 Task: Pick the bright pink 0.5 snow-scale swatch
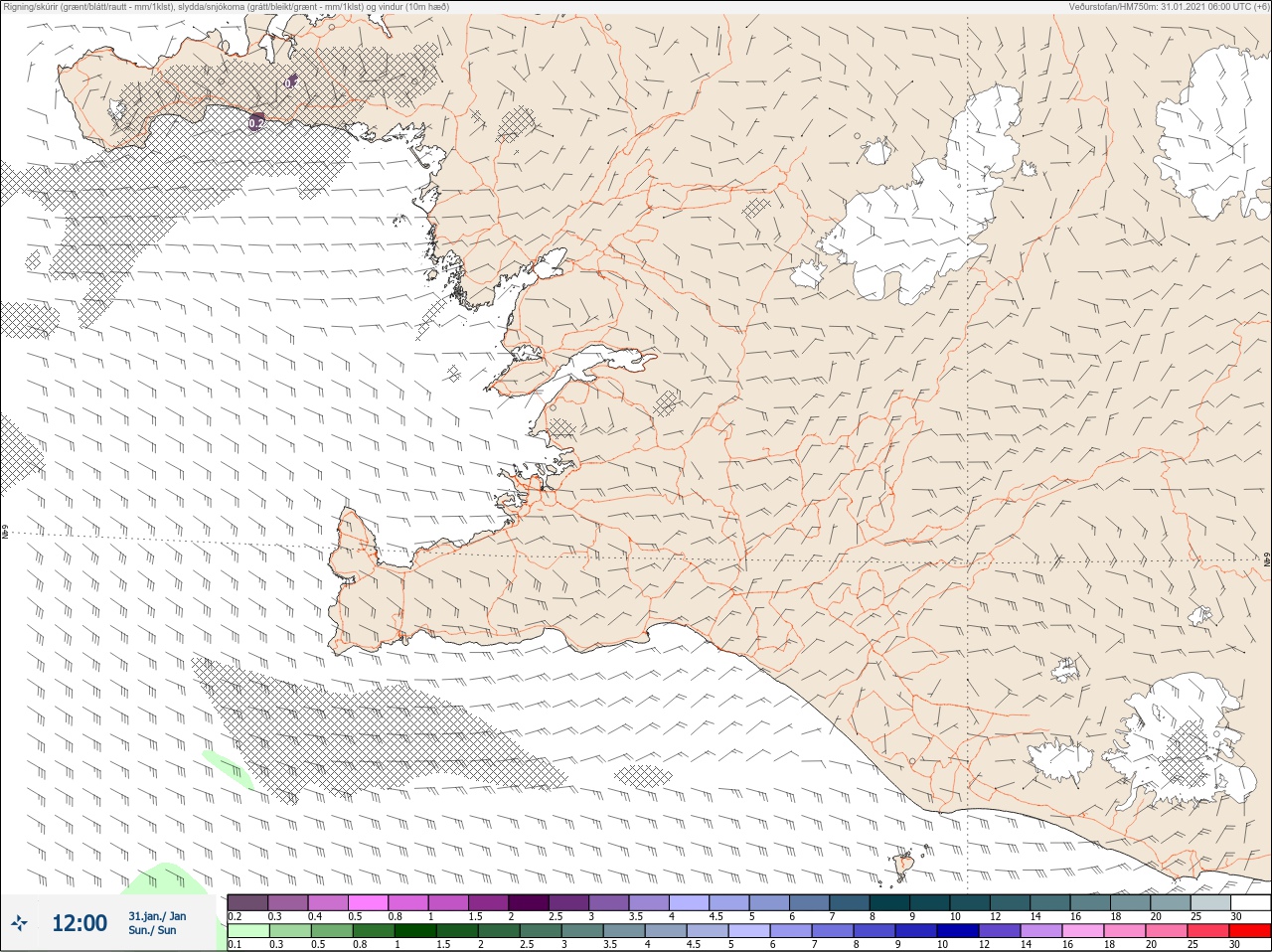pyautogui.click(x=368, y=902)
